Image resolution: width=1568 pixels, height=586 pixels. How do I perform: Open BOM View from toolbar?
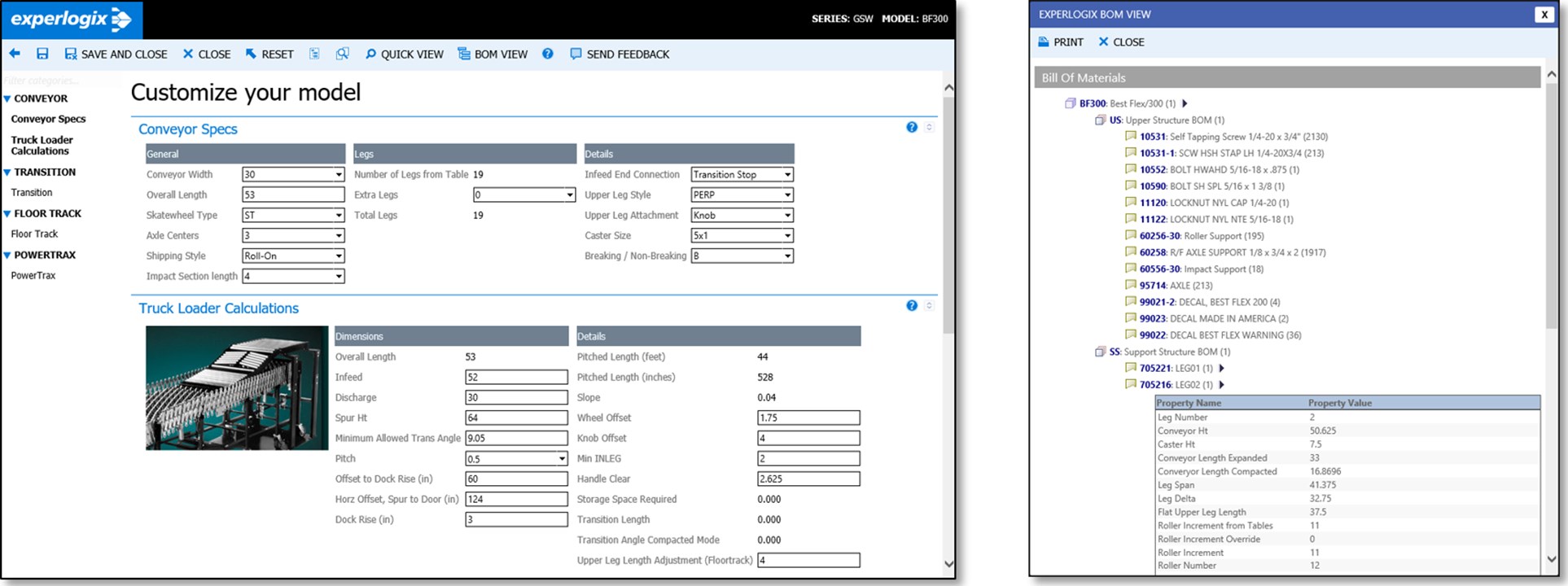click(493, 54)
